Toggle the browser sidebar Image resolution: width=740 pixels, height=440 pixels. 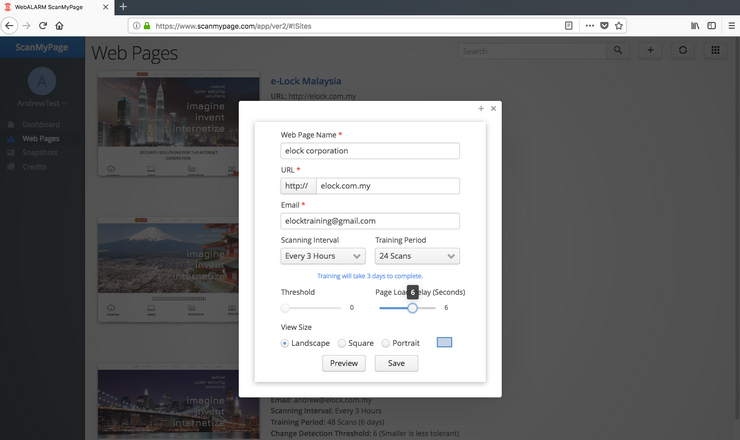coord(712,25)
